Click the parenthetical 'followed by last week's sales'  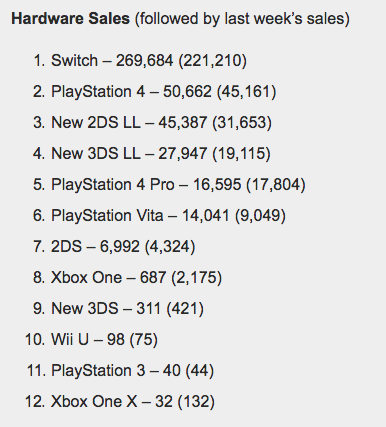click(x=242, y=19)
